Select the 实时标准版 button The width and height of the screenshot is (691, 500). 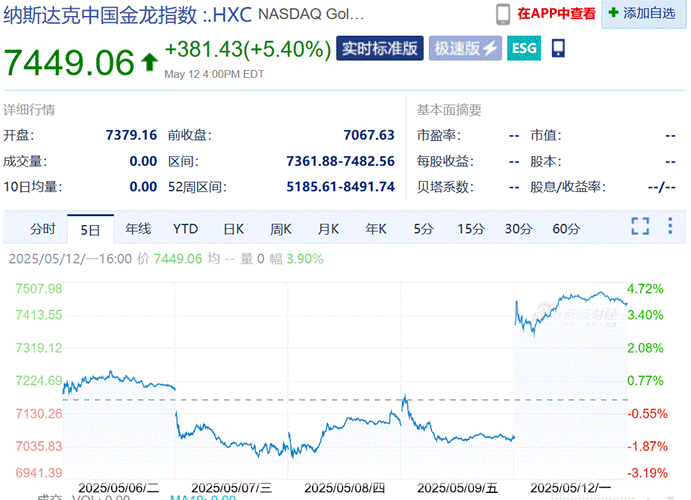coord(379,48)
